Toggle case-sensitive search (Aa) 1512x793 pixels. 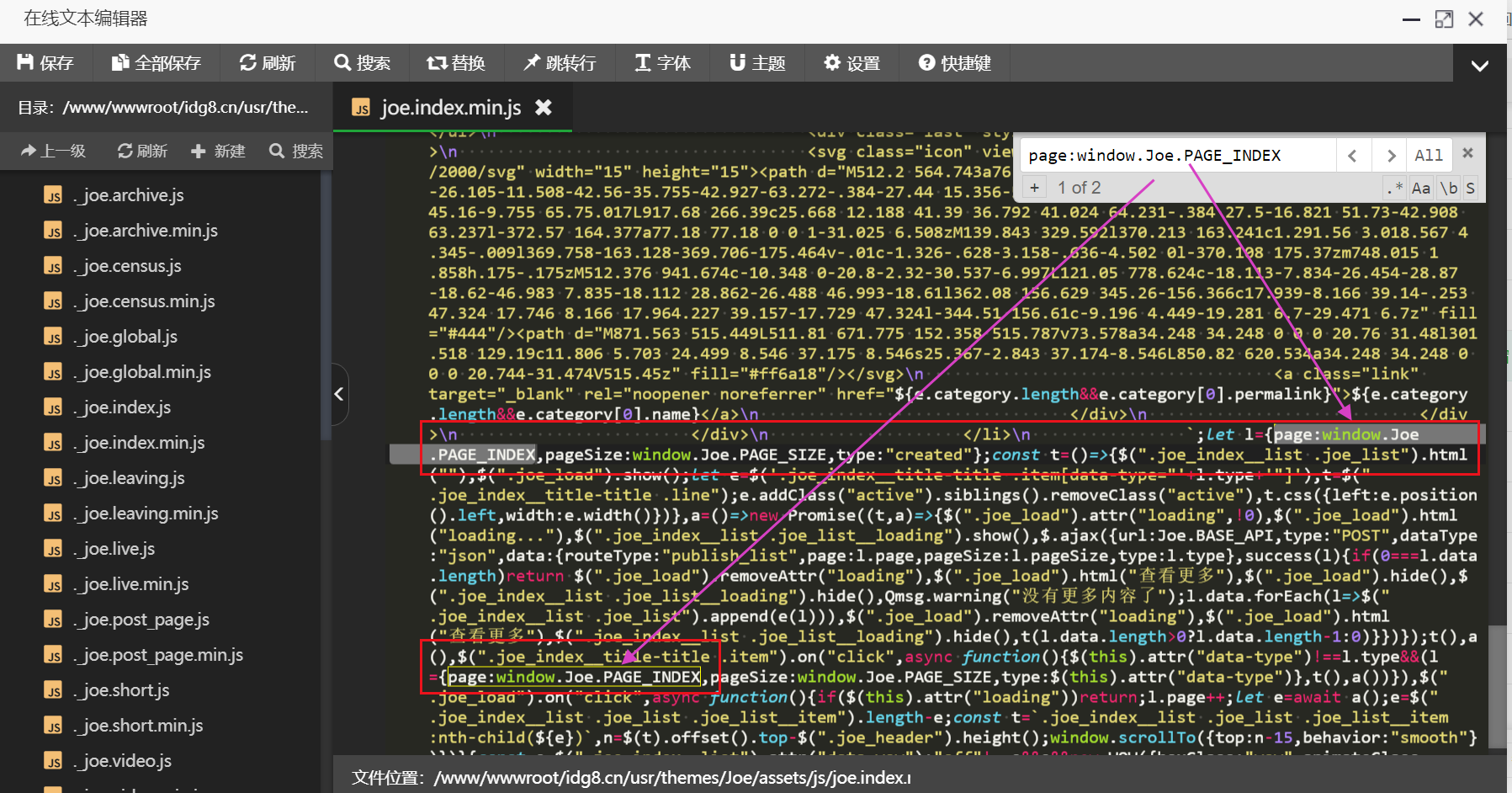[x=1421, y=188]
